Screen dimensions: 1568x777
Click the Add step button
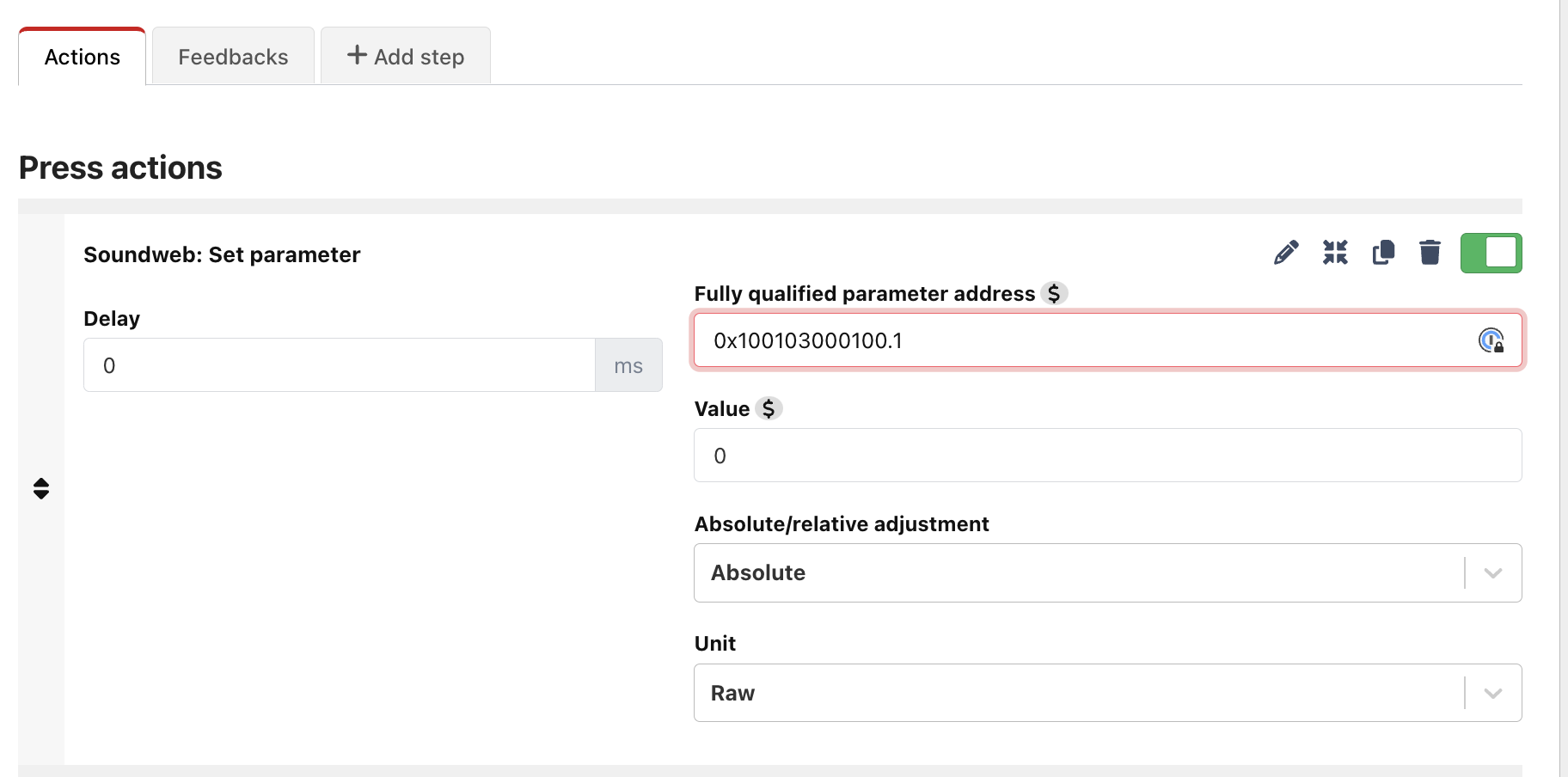(406, 57)
